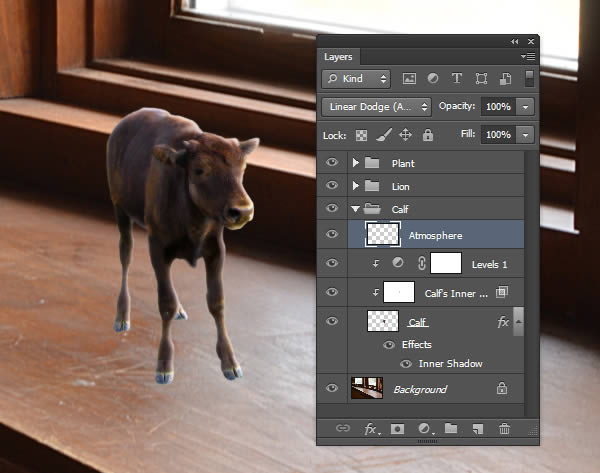This screenshot has height=473, width=600.
Task: Create new fill or adjustment layer icon
Action: click(x=425, y=429)
